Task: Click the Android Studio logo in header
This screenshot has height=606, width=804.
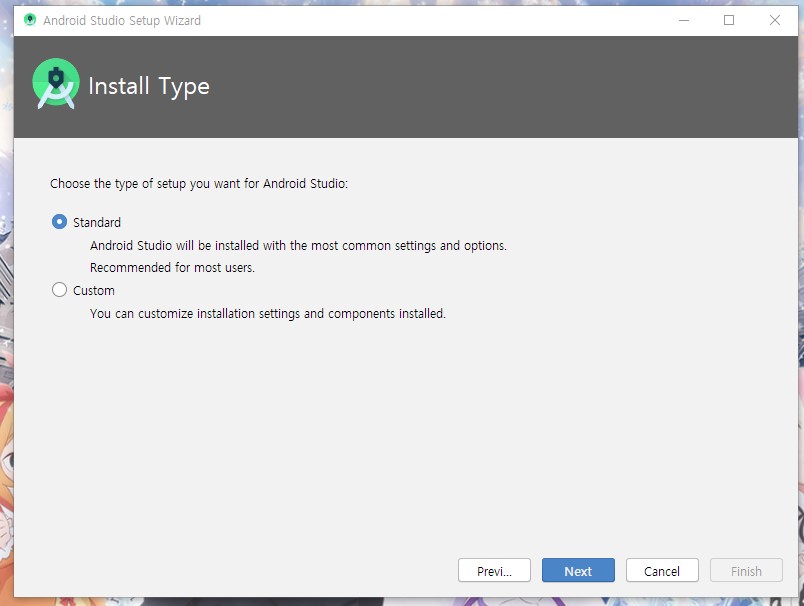Action: [x=56, y=84]
